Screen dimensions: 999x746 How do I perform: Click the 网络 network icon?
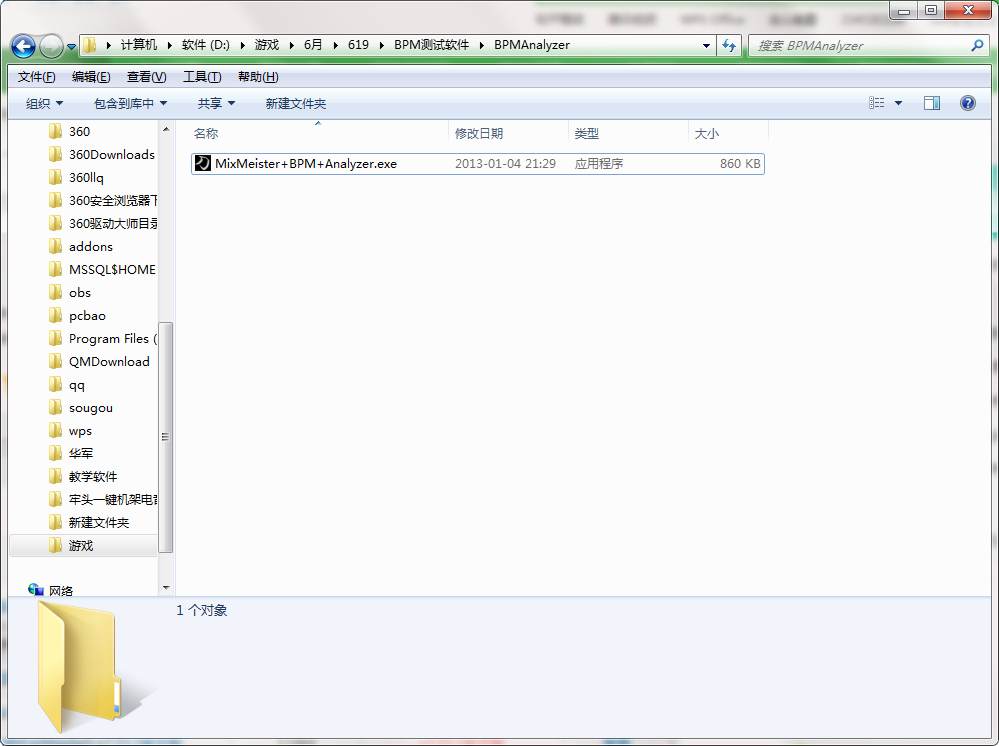pyautogui.click(x=36, y=590)
